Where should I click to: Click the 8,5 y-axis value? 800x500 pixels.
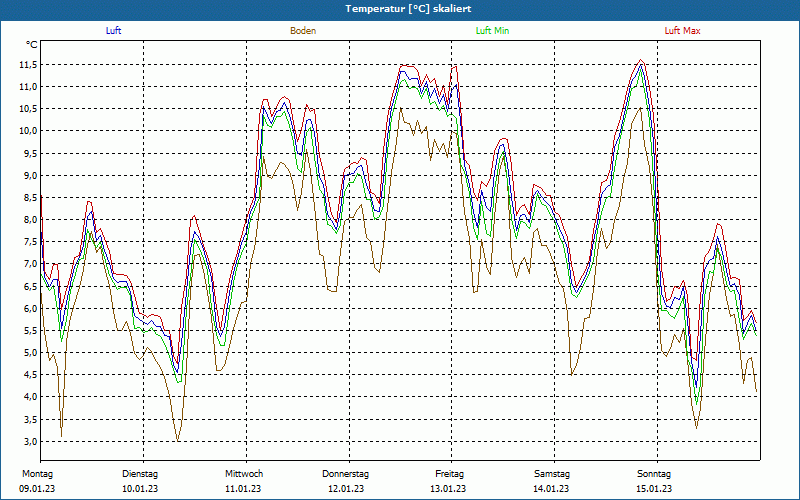(x=30, y=197)
